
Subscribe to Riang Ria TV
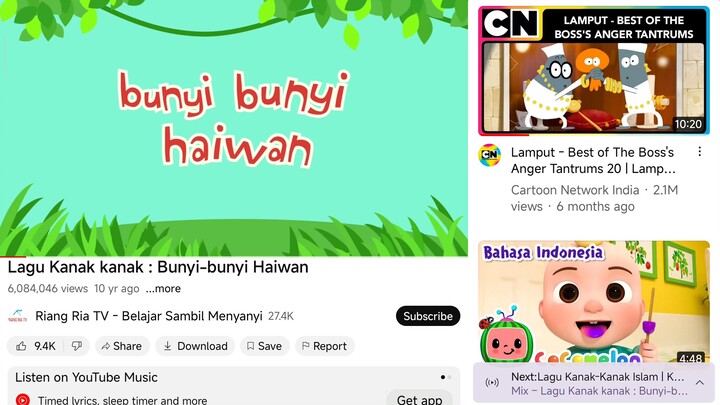pos(428,316)
